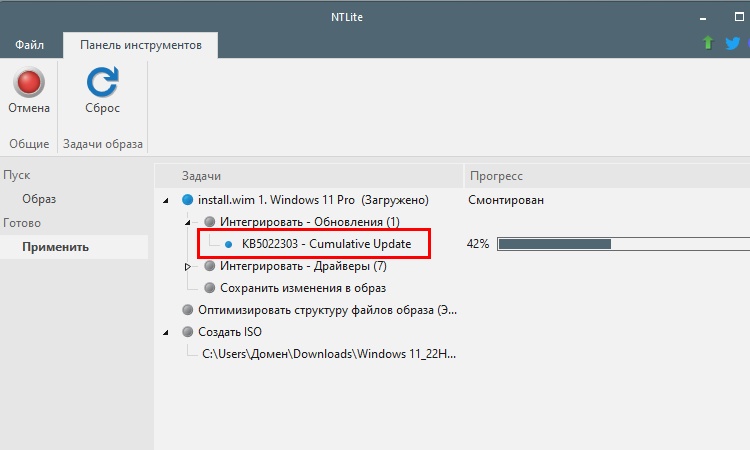Select KB5022303 - Cumulative Update row
Image resolution: width=750 pixels, height=450 pixels.
[326, 244]
